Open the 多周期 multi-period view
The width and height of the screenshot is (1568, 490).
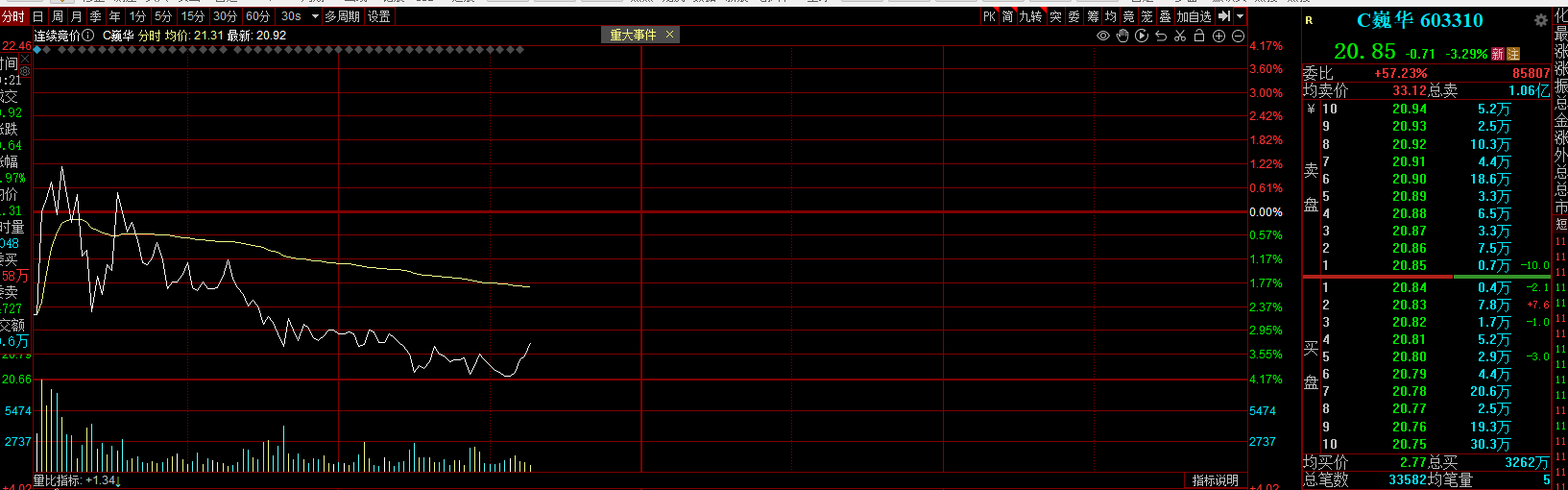click(x=343, y=16)
